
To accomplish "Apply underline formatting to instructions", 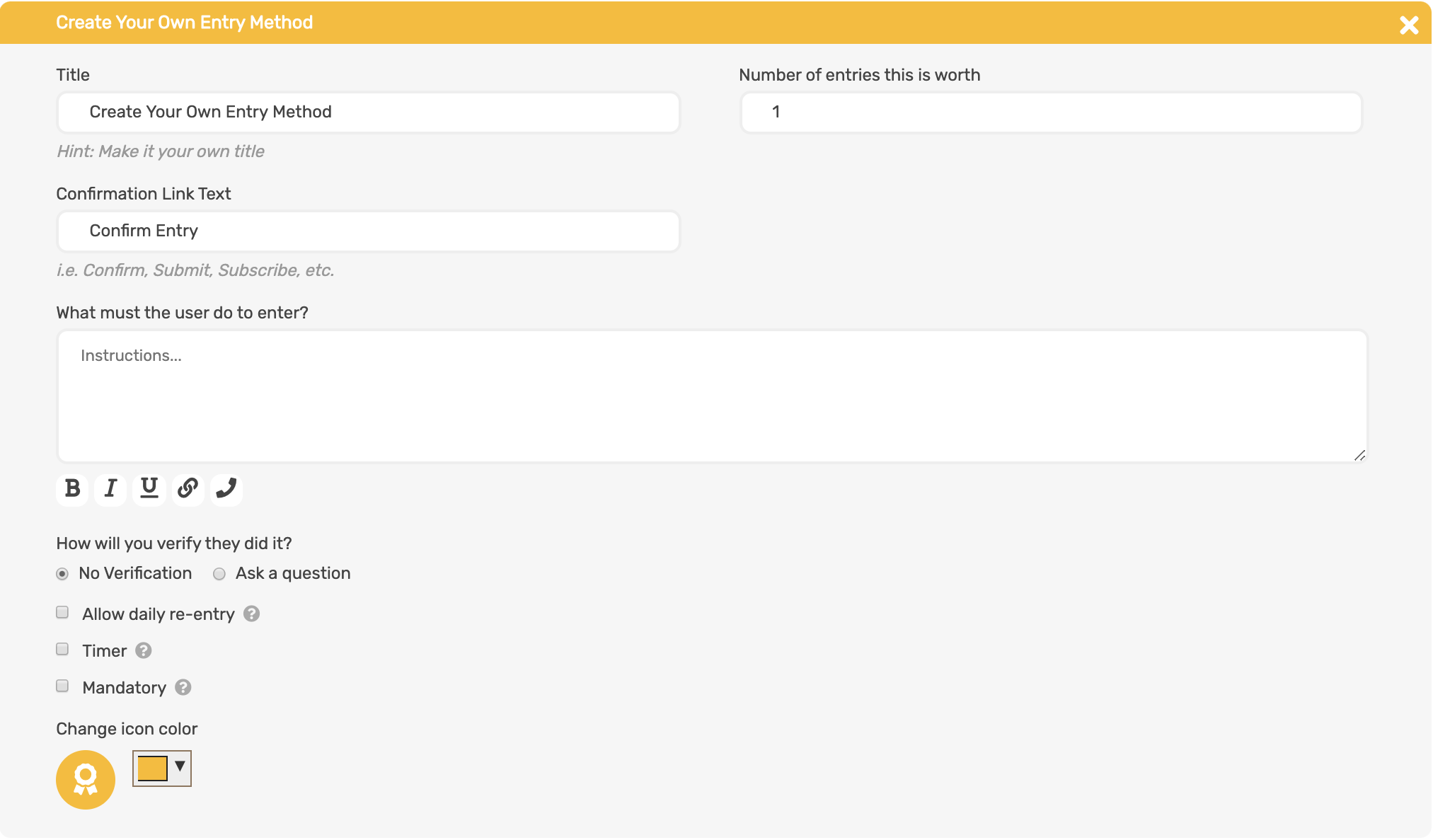I will coord(149,489).
